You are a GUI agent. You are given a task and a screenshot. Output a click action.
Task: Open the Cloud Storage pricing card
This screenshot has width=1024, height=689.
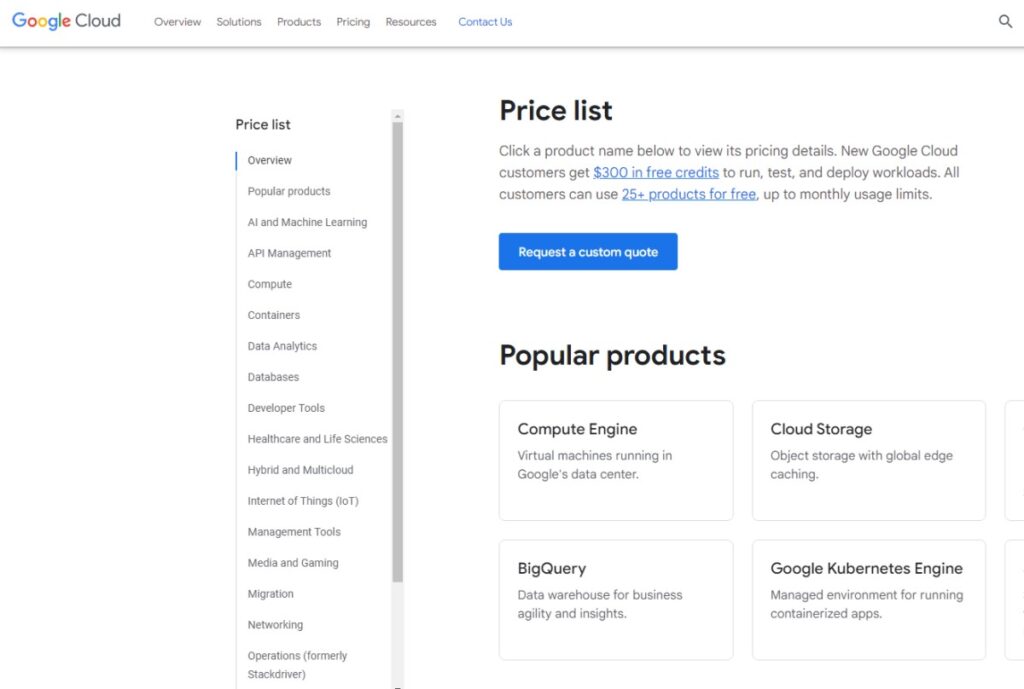click(869, 460)
